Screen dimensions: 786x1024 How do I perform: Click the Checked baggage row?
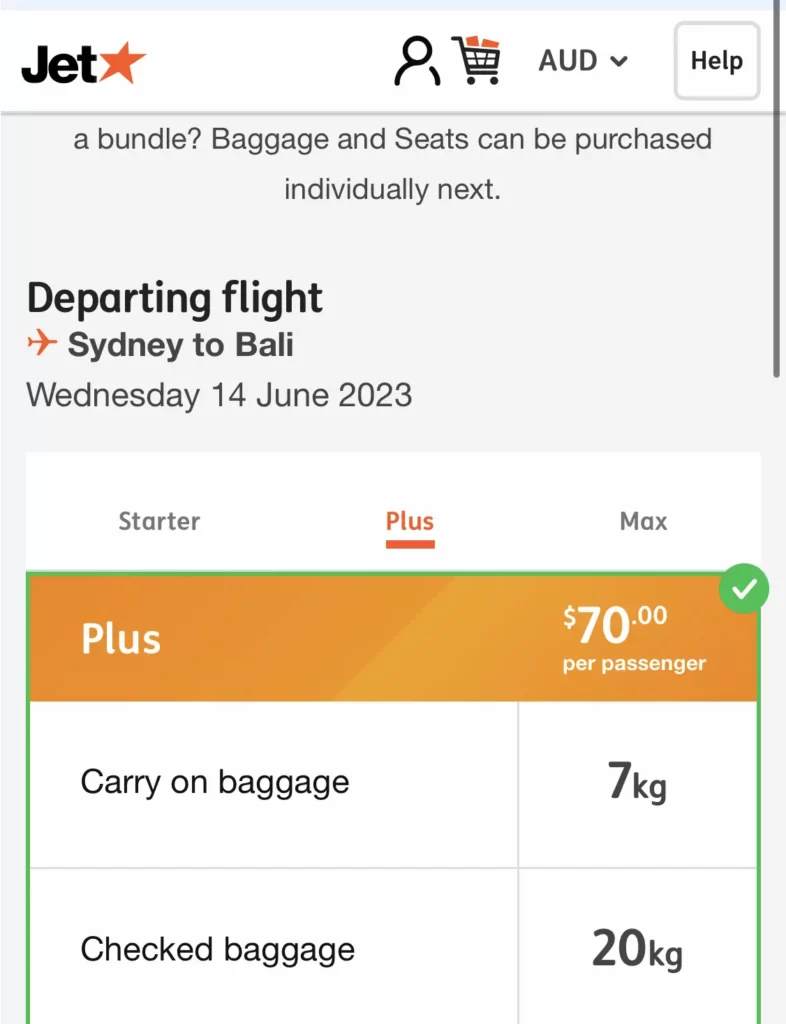[218, 949]
